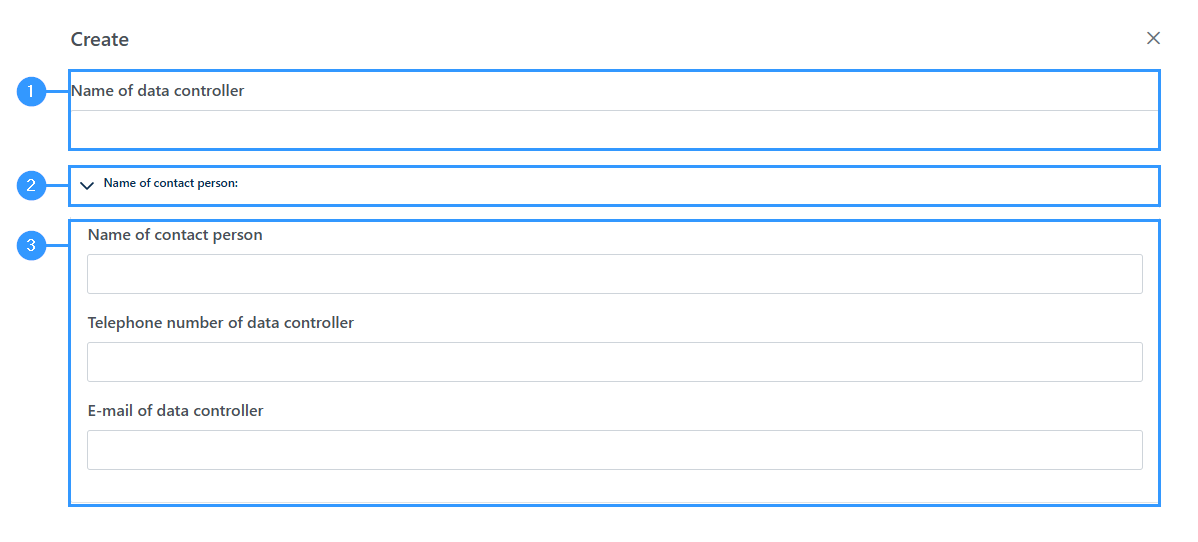Focus the Telephone number of data controller input
This screenshot has height=542, width=1198.
[614, 362]
